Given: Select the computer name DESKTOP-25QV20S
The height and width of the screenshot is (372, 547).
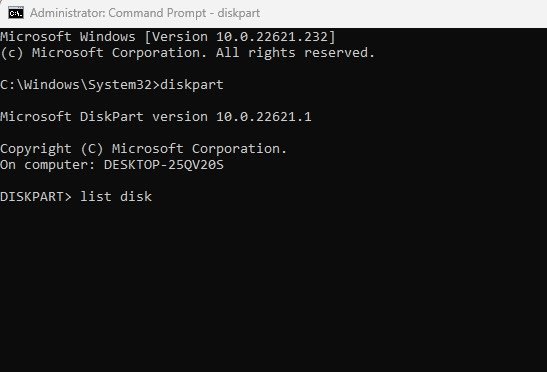Looking at the screenshot, I should tap(164, 165).
